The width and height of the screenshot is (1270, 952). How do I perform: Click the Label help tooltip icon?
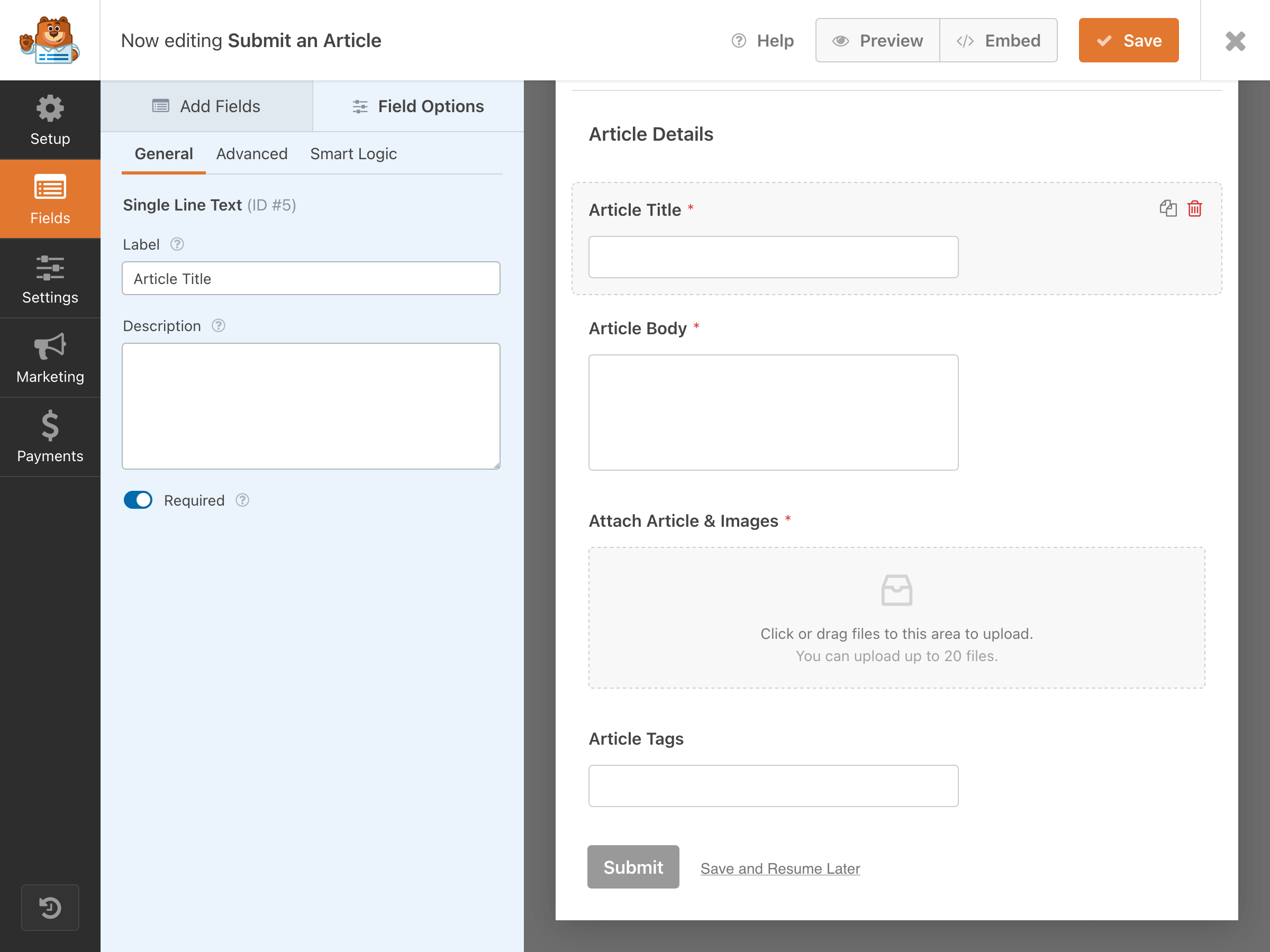pyautogui.click(x=177, y=244)
